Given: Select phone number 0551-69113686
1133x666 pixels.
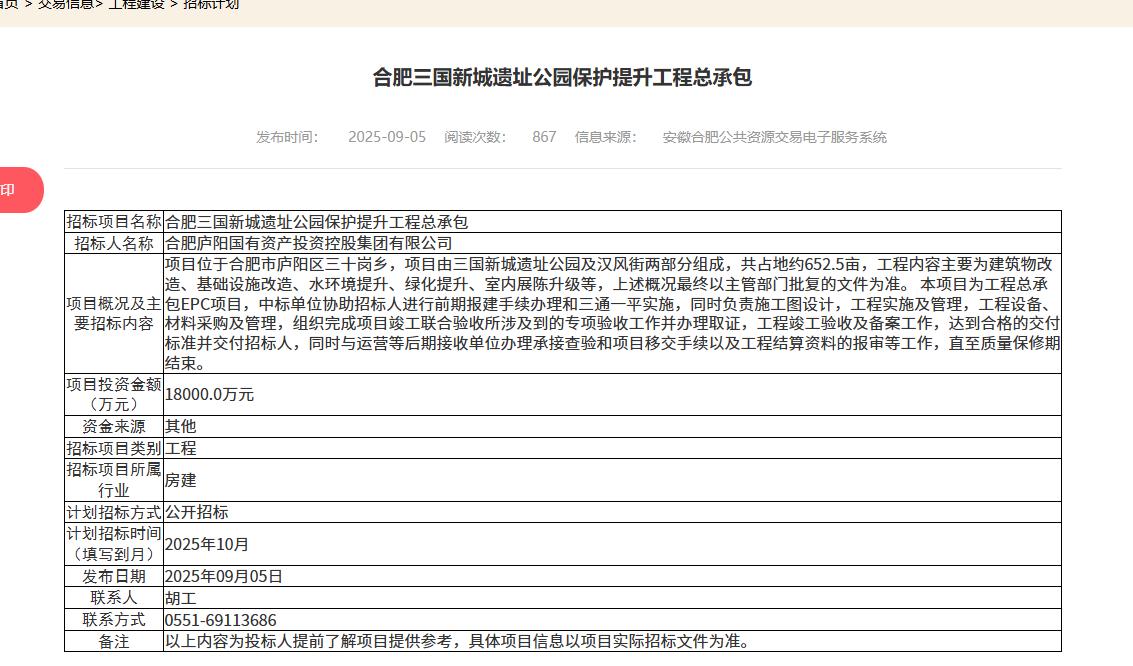Looking at the screenshot, I should 220,620.
